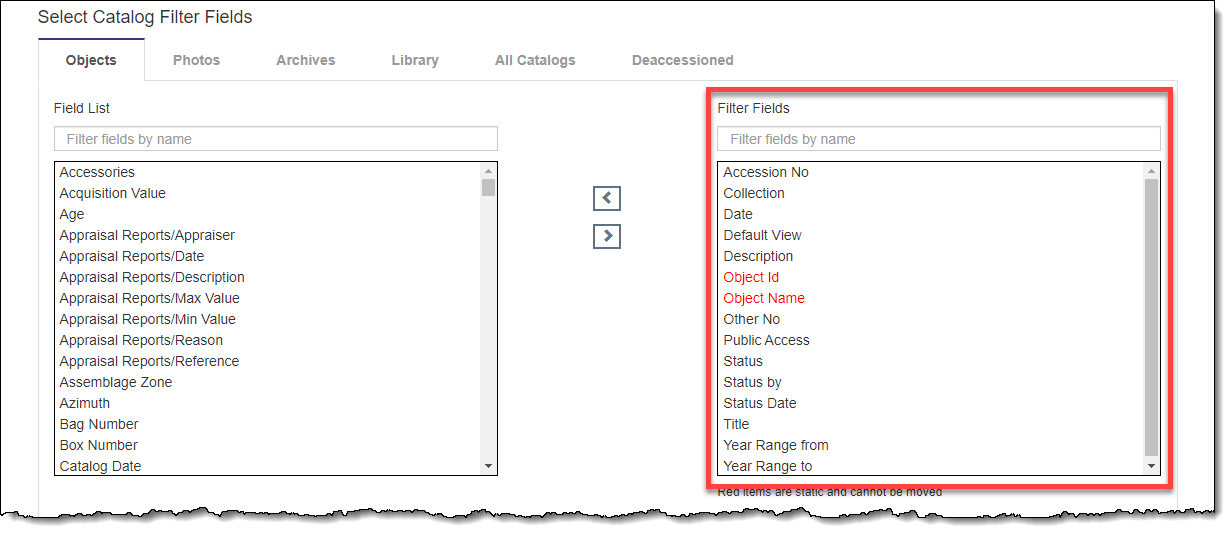Select Acquisition Value in Field List
The width and height of the screenshot is (1230, 533).
[x=113, y=193]
